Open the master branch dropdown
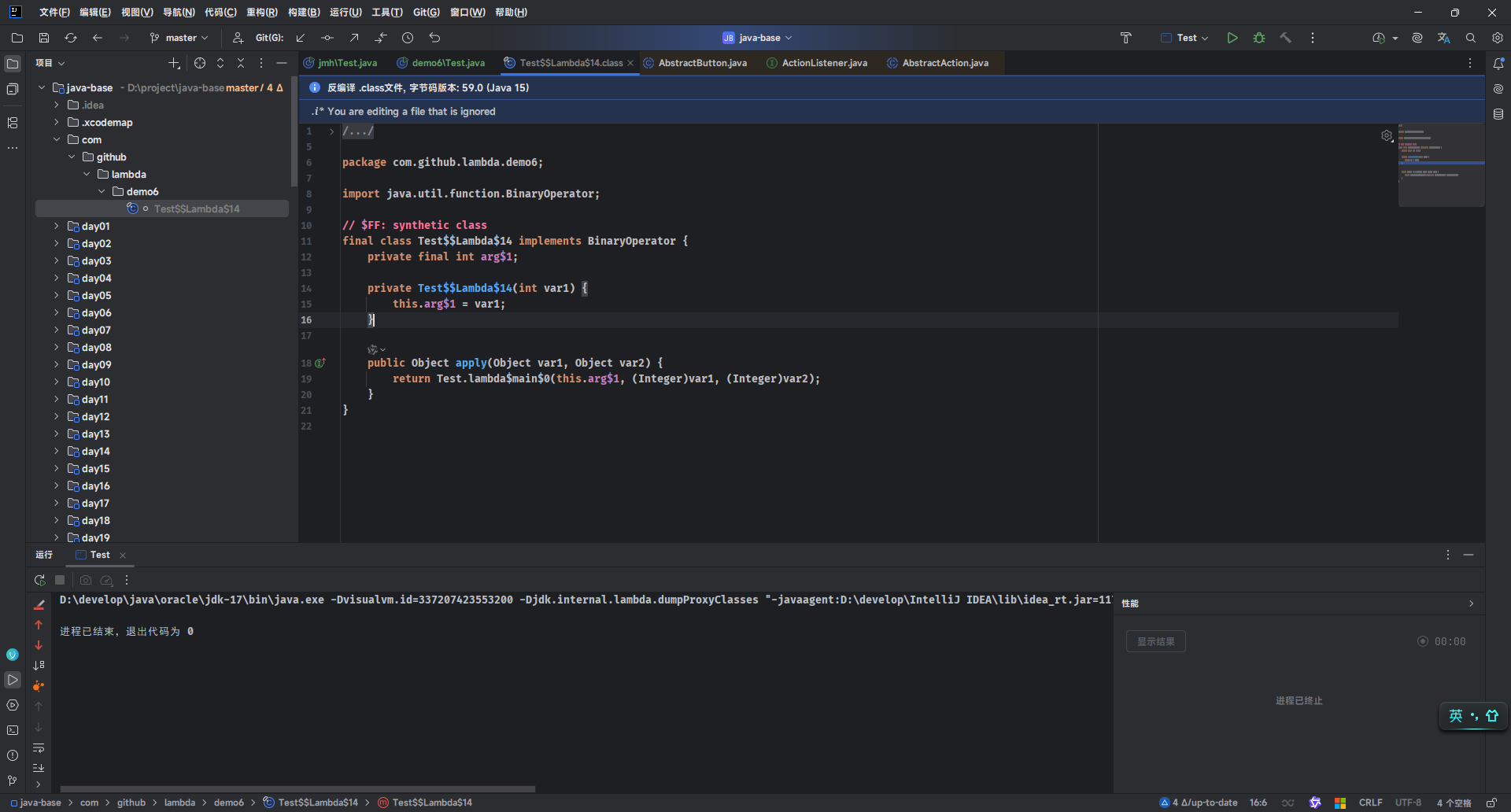The image size is (1511, 812). tap(179, 38)
